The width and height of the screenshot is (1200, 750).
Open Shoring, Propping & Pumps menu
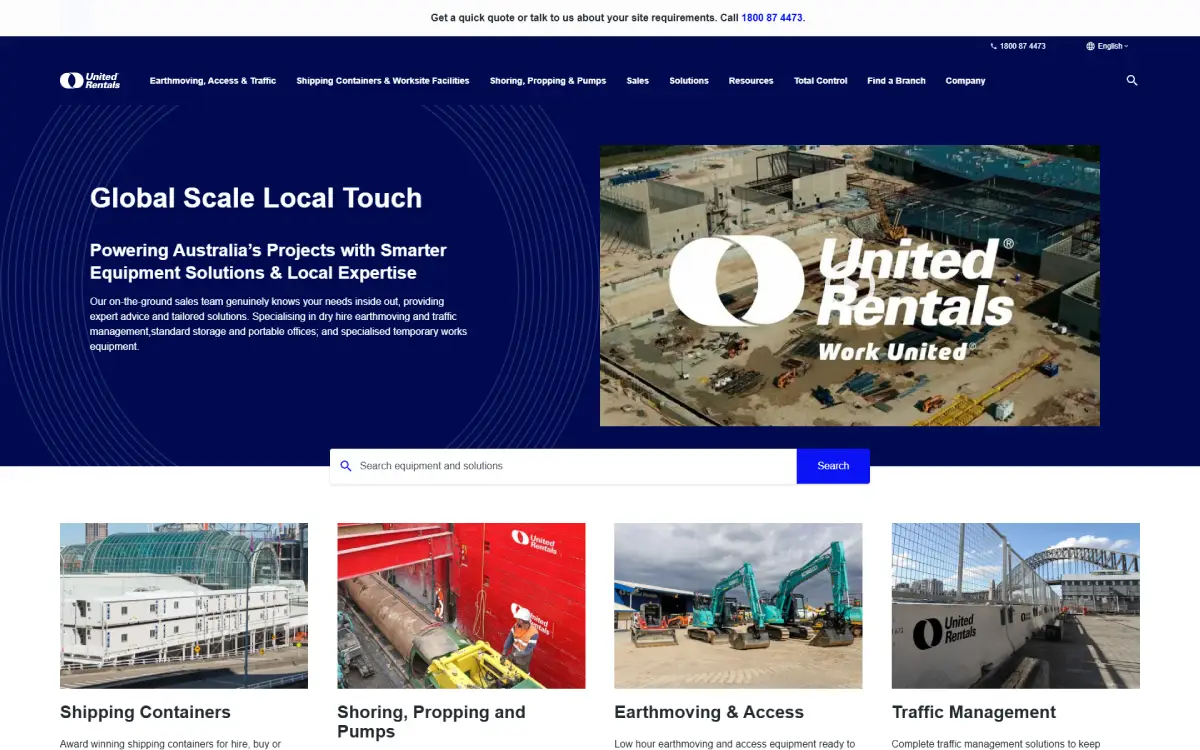tap(548, 81)
